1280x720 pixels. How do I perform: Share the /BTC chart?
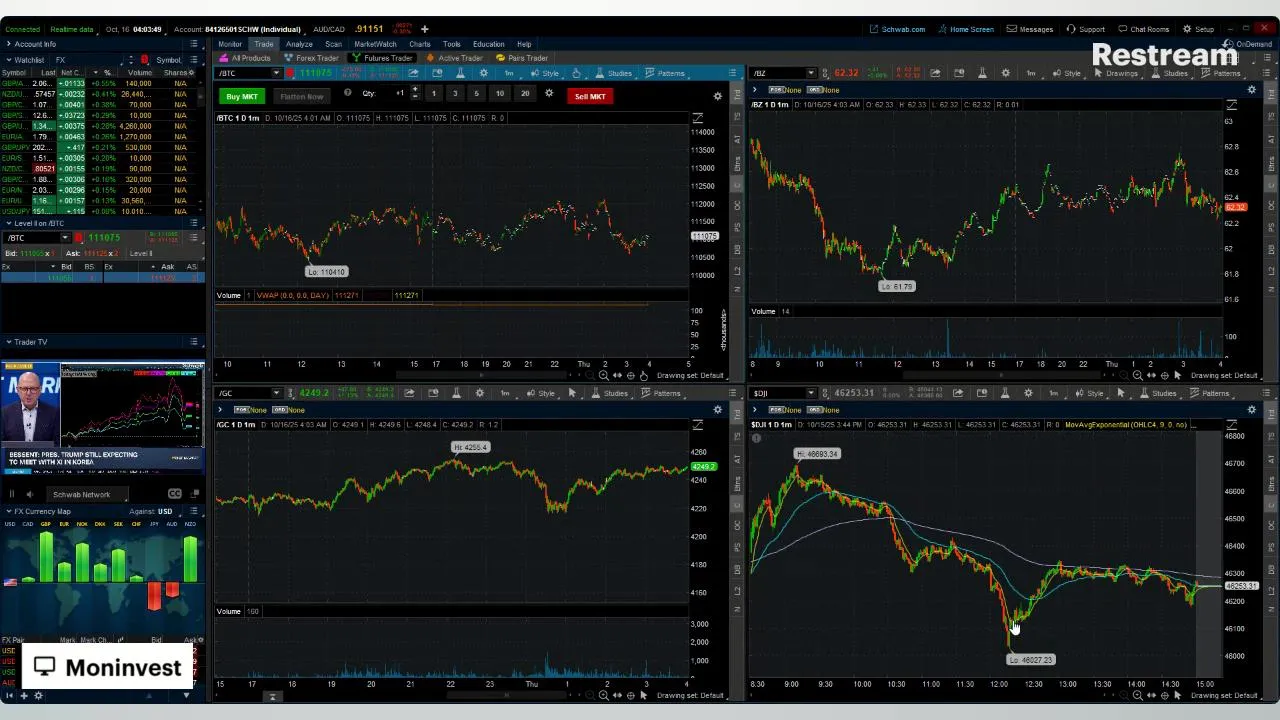[413, 73]
